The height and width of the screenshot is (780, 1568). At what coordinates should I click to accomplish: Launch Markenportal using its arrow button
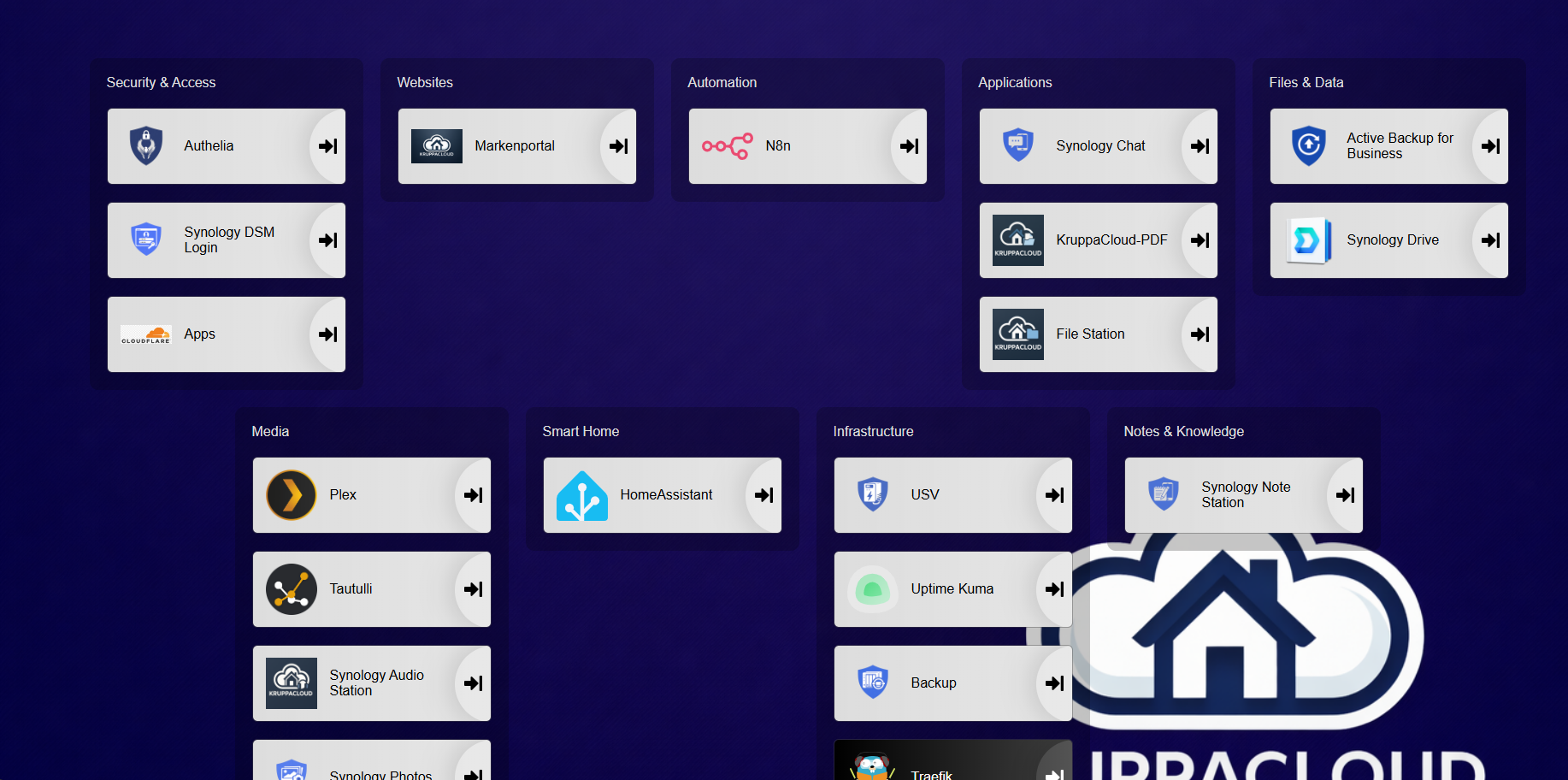point(617,145)
